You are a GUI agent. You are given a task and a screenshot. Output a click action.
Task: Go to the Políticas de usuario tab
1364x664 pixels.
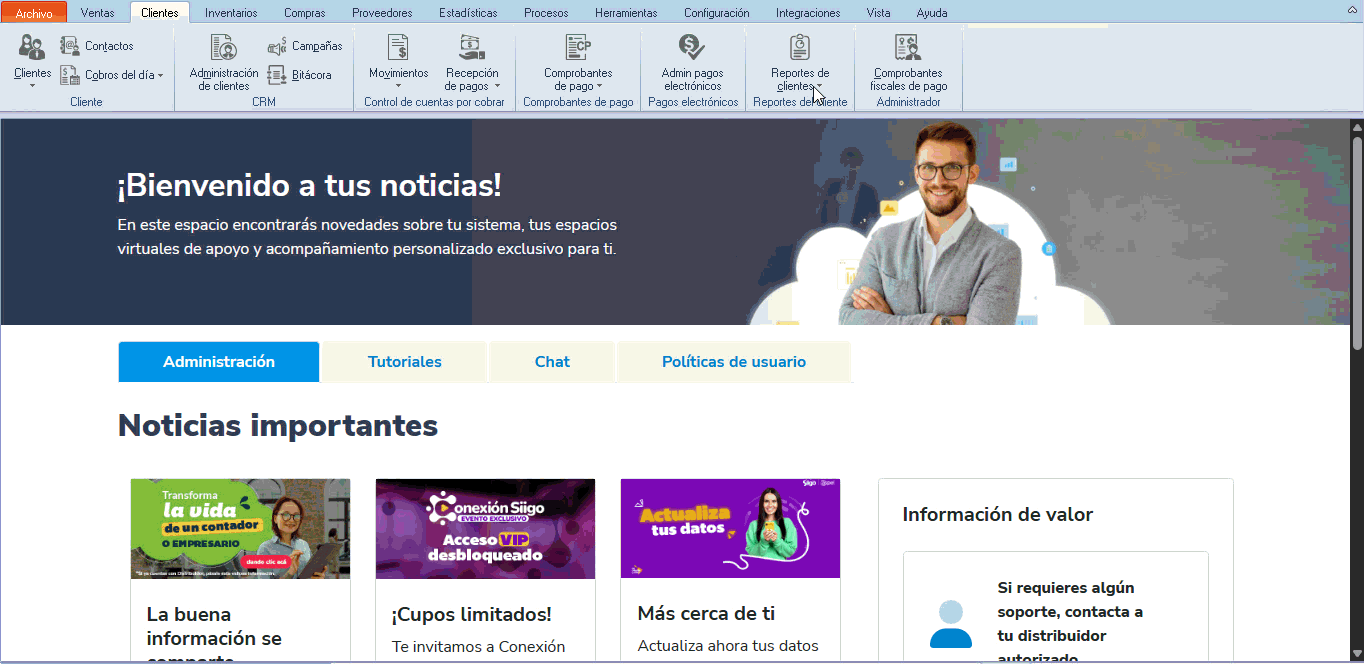(x=733, y=362)
